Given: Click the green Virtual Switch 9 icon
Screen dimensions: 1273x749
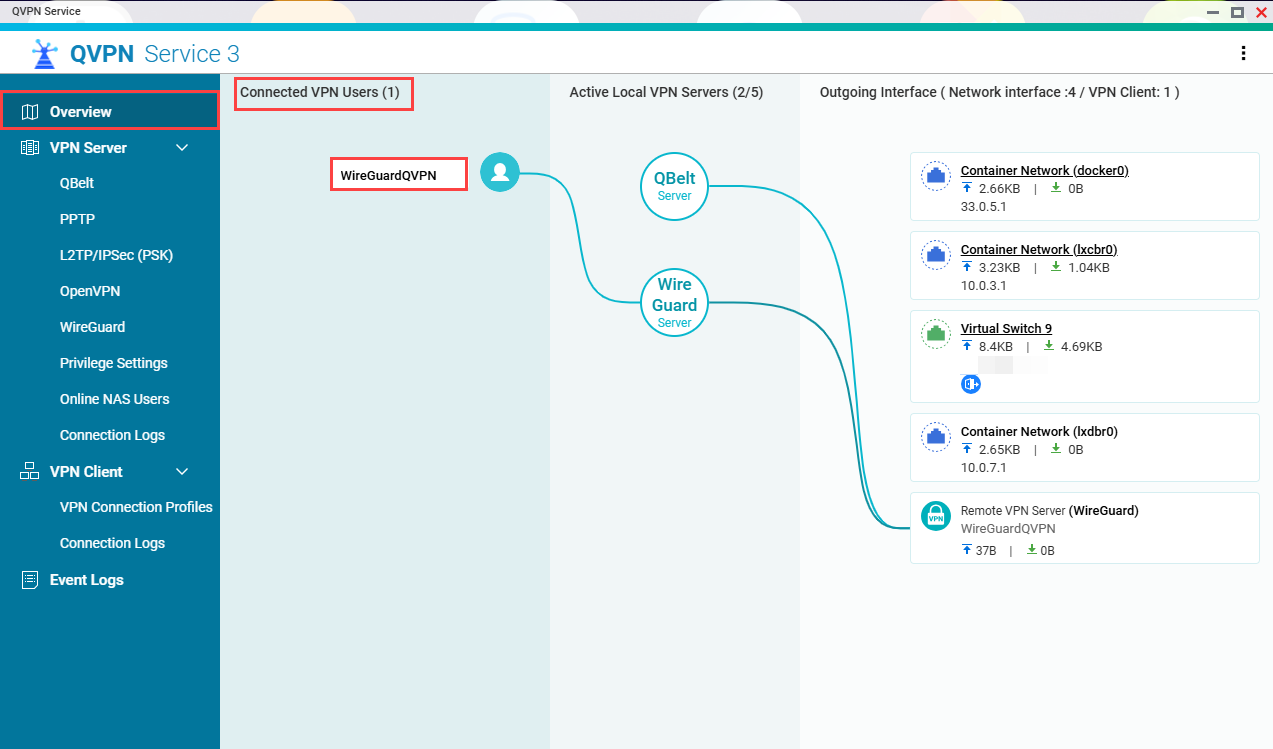Looking at the screenshot, I should point(935,333).
